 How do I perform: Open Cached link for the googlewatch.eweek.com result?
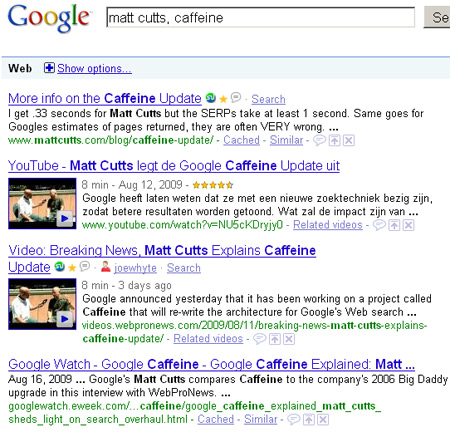[216, 419]
